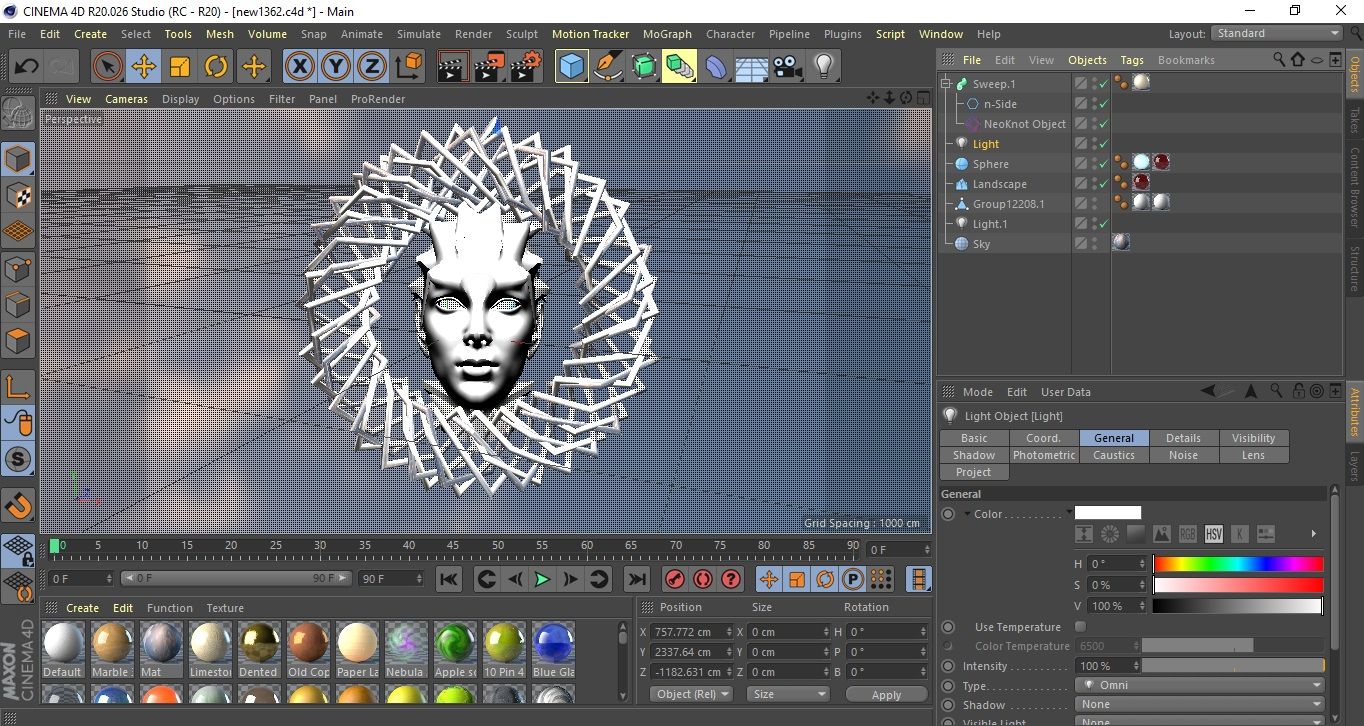Image resolution: width=1364 pixels, height=726 pixels.
Task: Click on the Intensity slider bar
Action: click(1234, 666)
